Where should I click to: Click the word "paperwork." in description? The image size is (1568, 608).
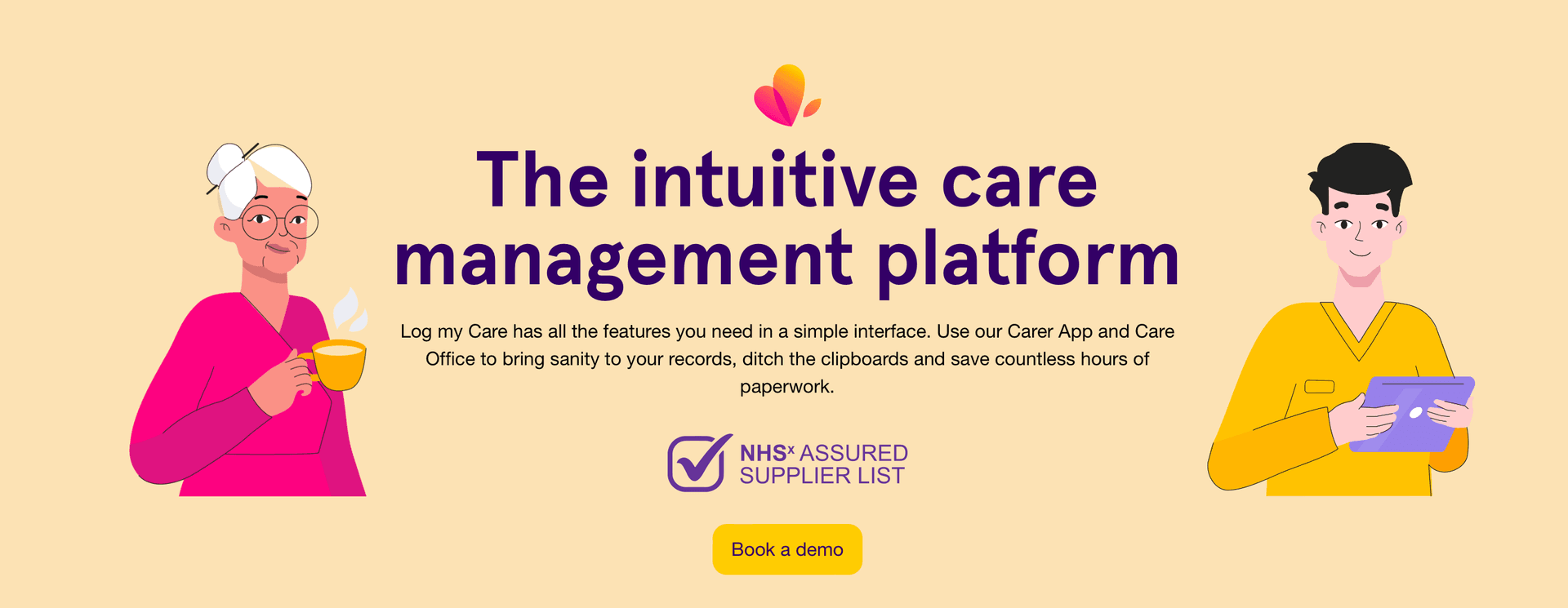pos(787,387)
